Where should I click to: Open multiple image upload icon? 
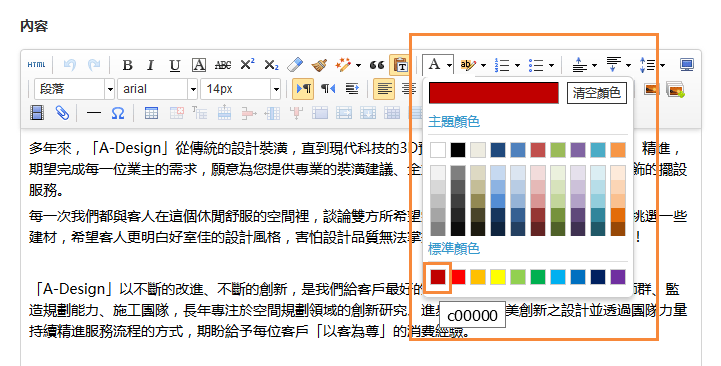[675, 89]
